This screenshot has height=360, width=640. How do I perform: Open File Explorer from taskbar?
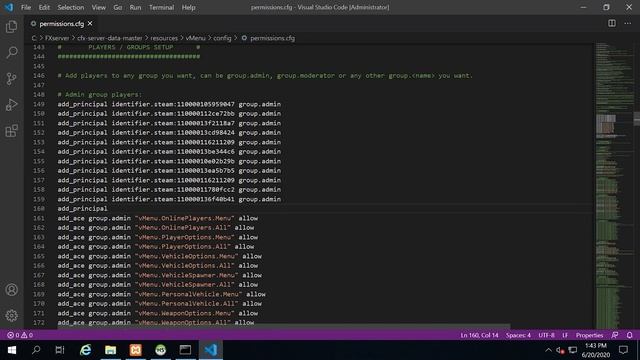111,350
